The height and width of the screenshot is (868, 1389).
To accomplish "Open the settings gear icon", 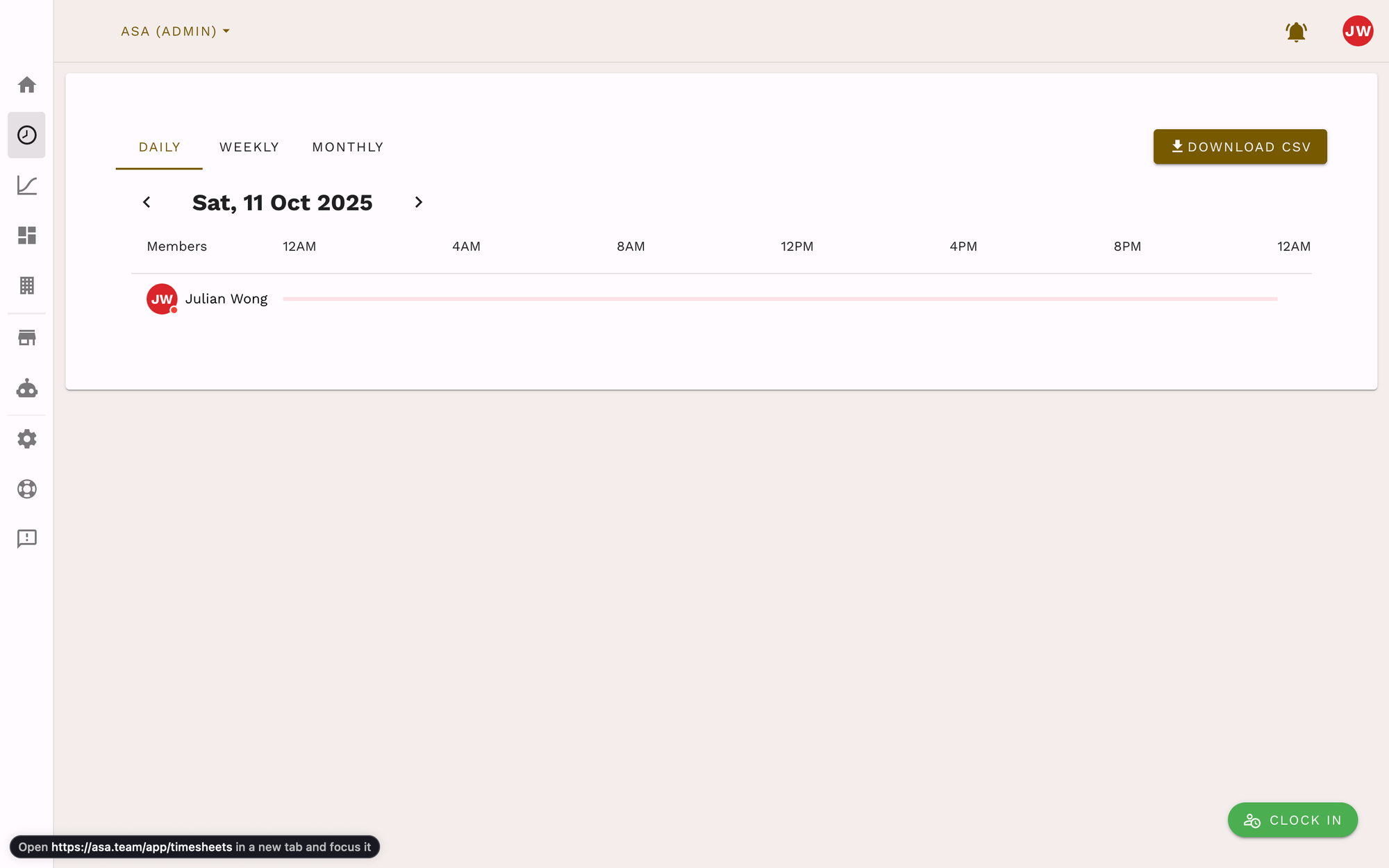I will coord(26,439).
